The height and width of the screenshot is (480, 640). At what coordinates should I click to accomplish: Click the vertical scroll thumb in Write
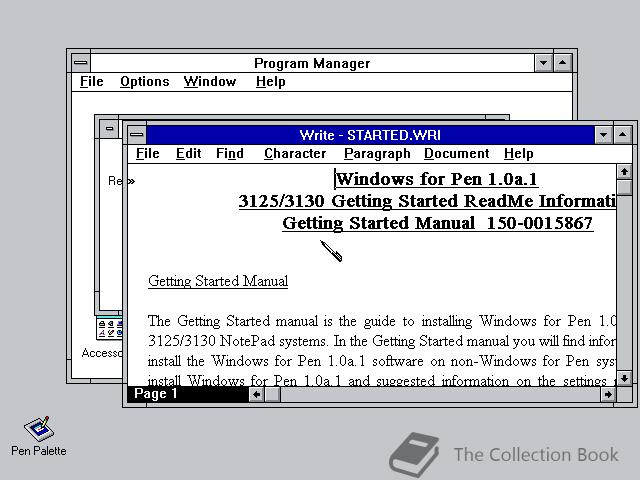(624, 187)
